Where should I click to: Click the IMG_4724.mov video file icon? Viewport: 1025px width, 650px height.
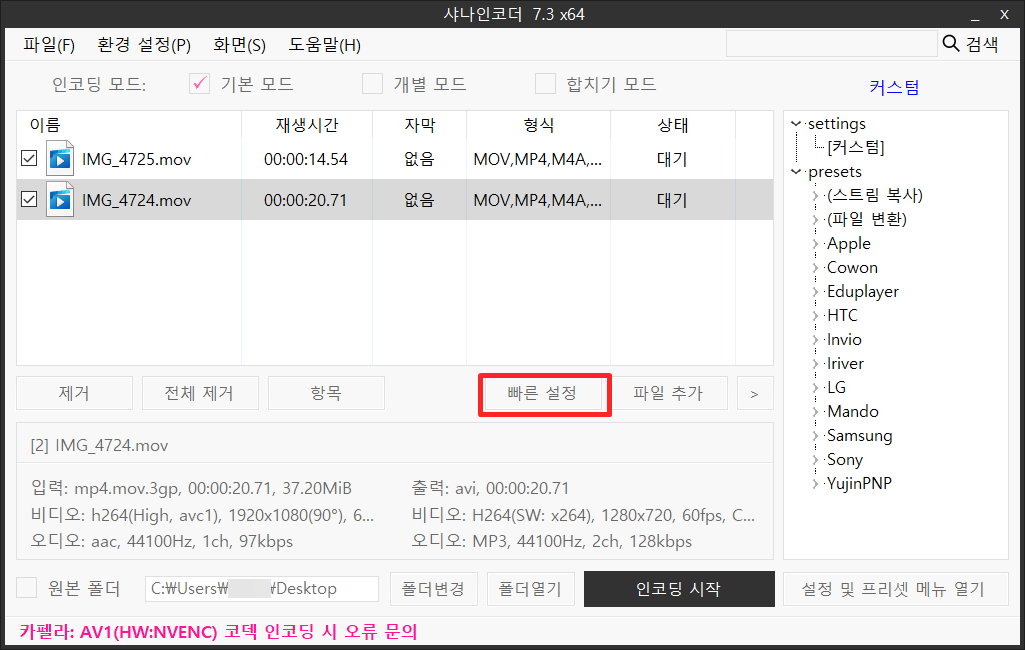(60, 199)
